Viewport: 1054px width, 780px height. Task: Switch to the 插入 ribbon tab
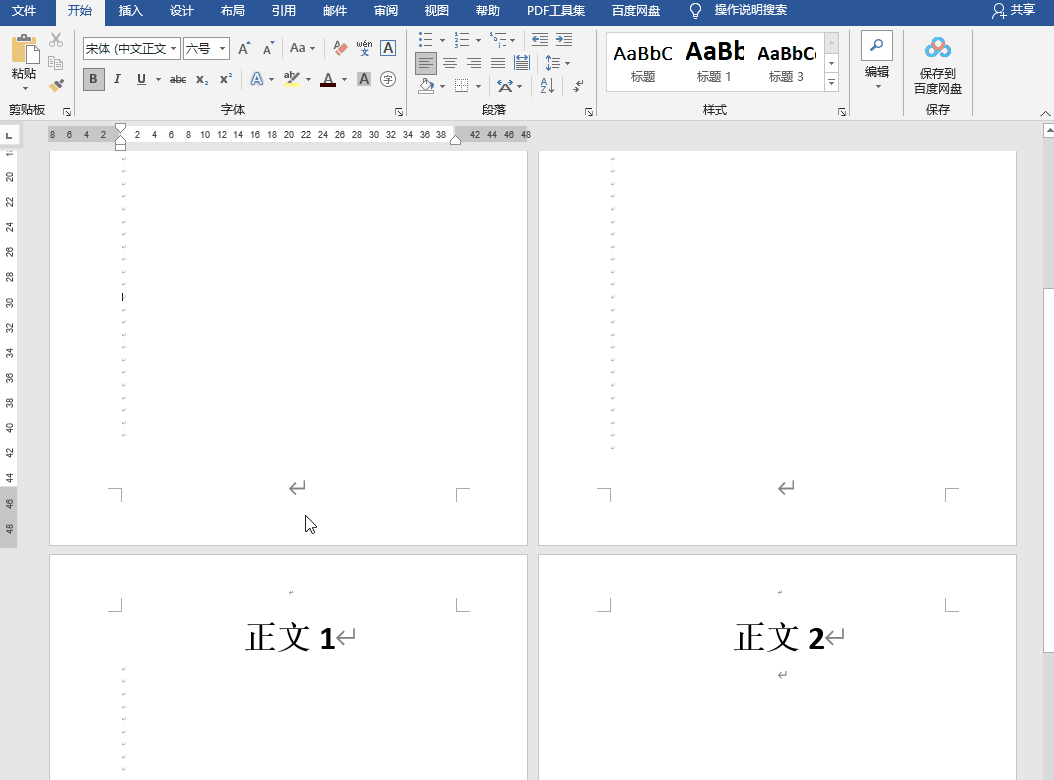pyautogui.click(x=130, y=11)
